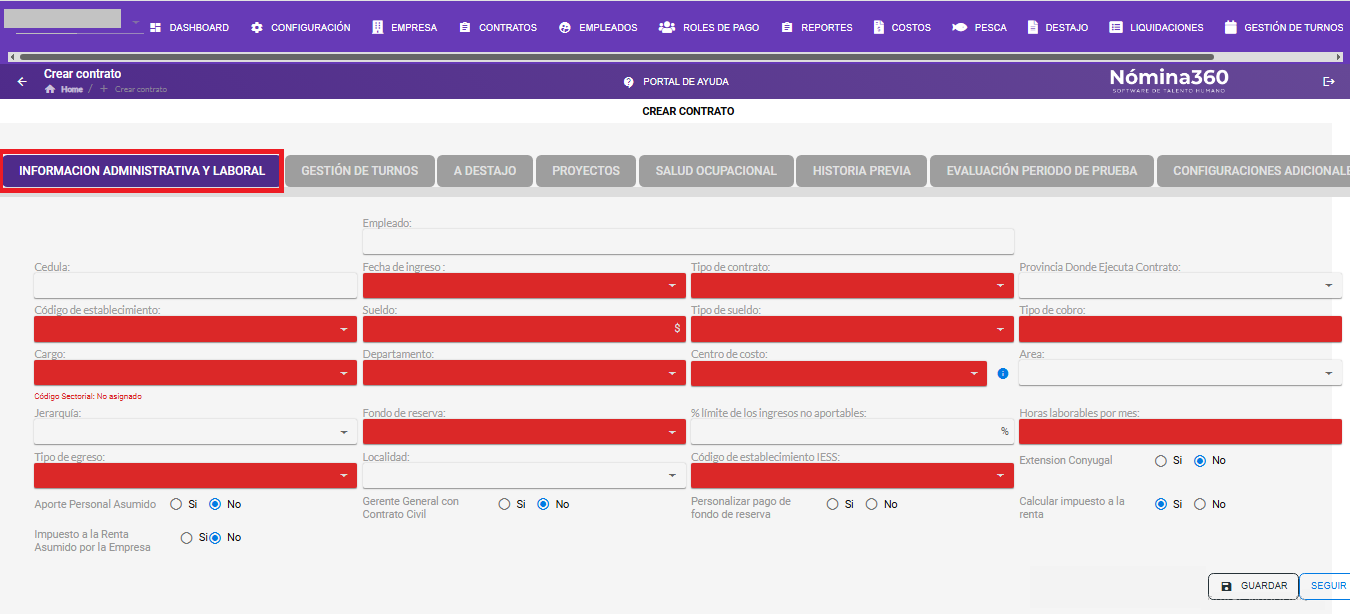Click the Home icon in the breadcrumb
1350x614 pixels.
[x=50, y=89]
